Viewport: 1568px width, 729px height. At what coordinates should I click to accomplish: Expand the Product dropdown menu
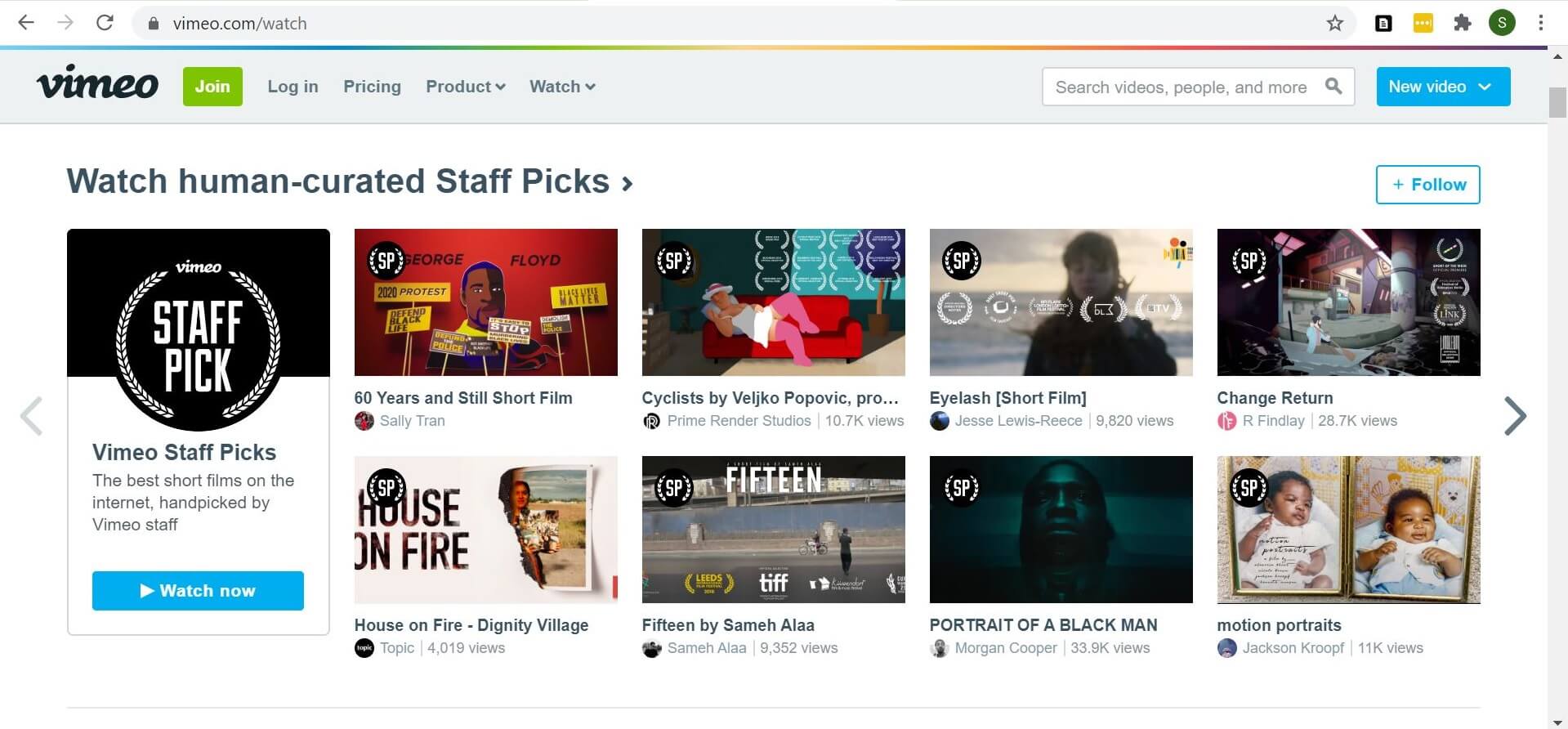[x=465, y=87]
